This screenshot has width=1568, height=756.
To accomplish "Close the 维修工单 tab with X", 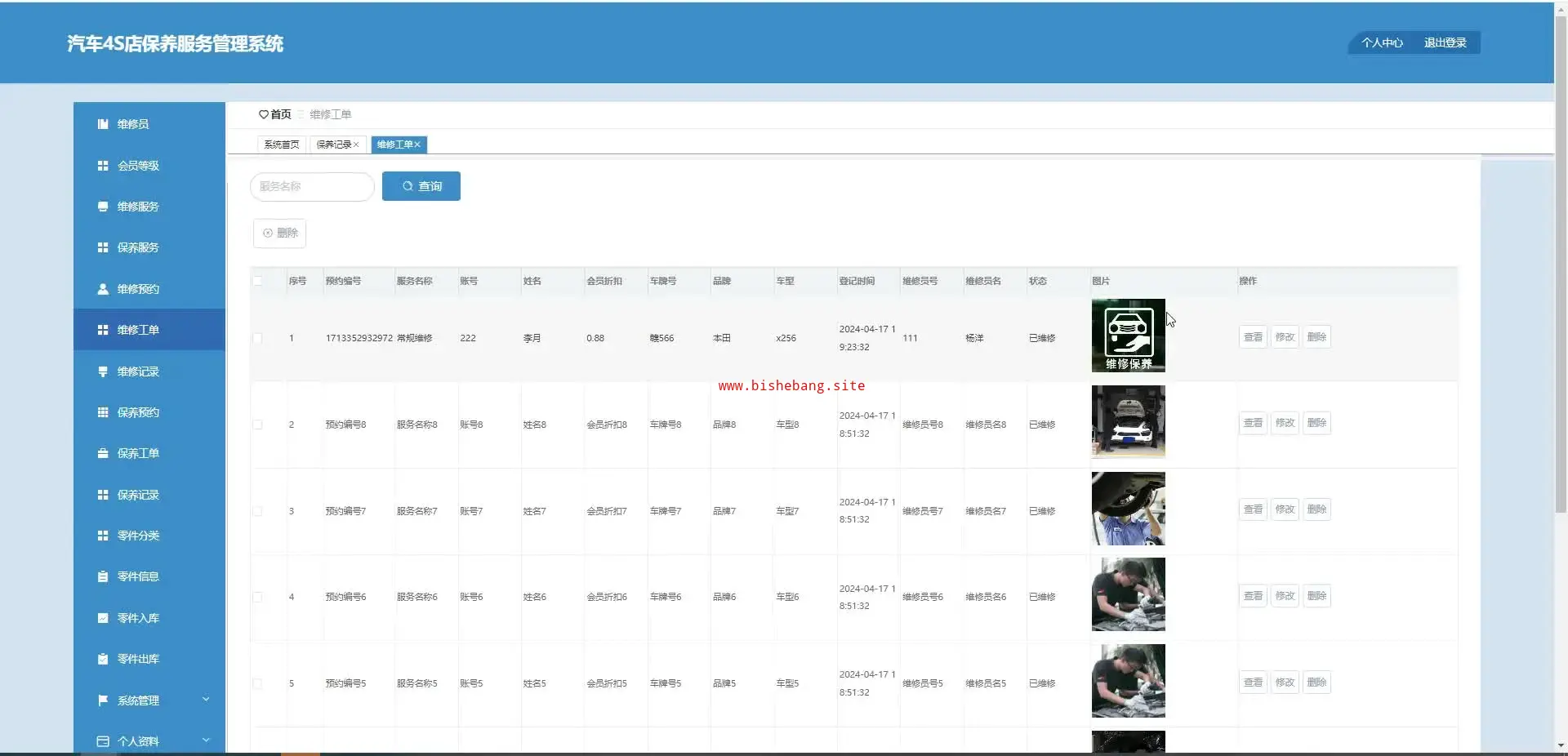I will coord(417,145).
